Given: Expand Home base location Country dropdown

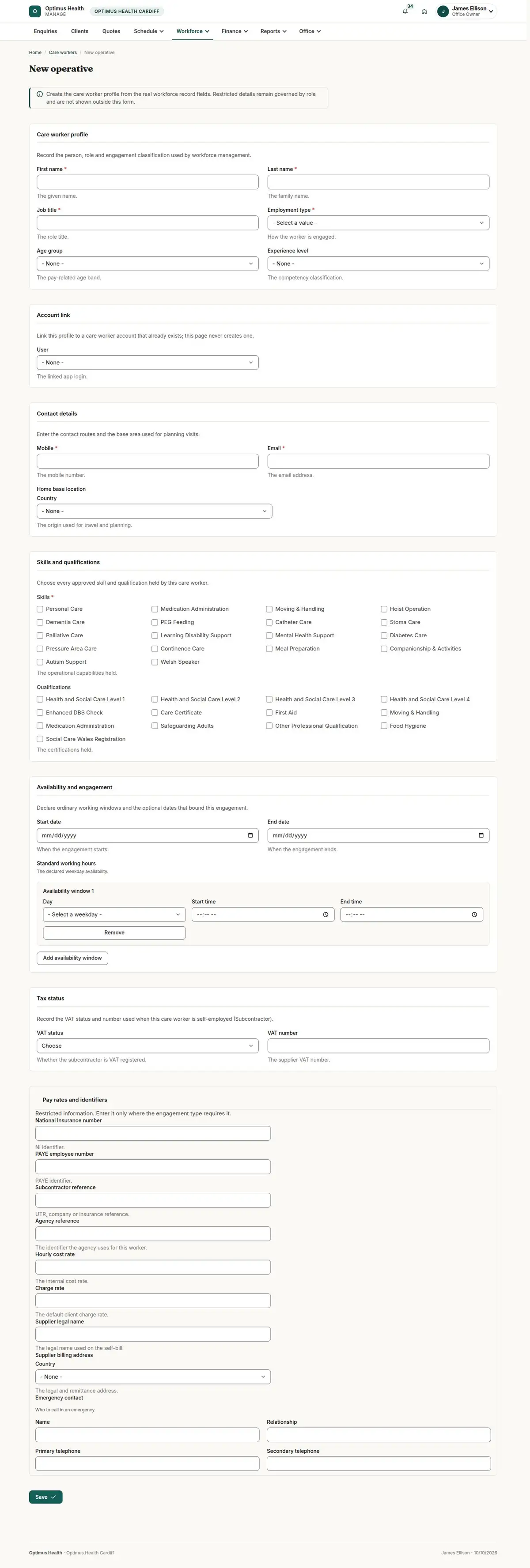Looking at the screenshot, I should point(154,511).
